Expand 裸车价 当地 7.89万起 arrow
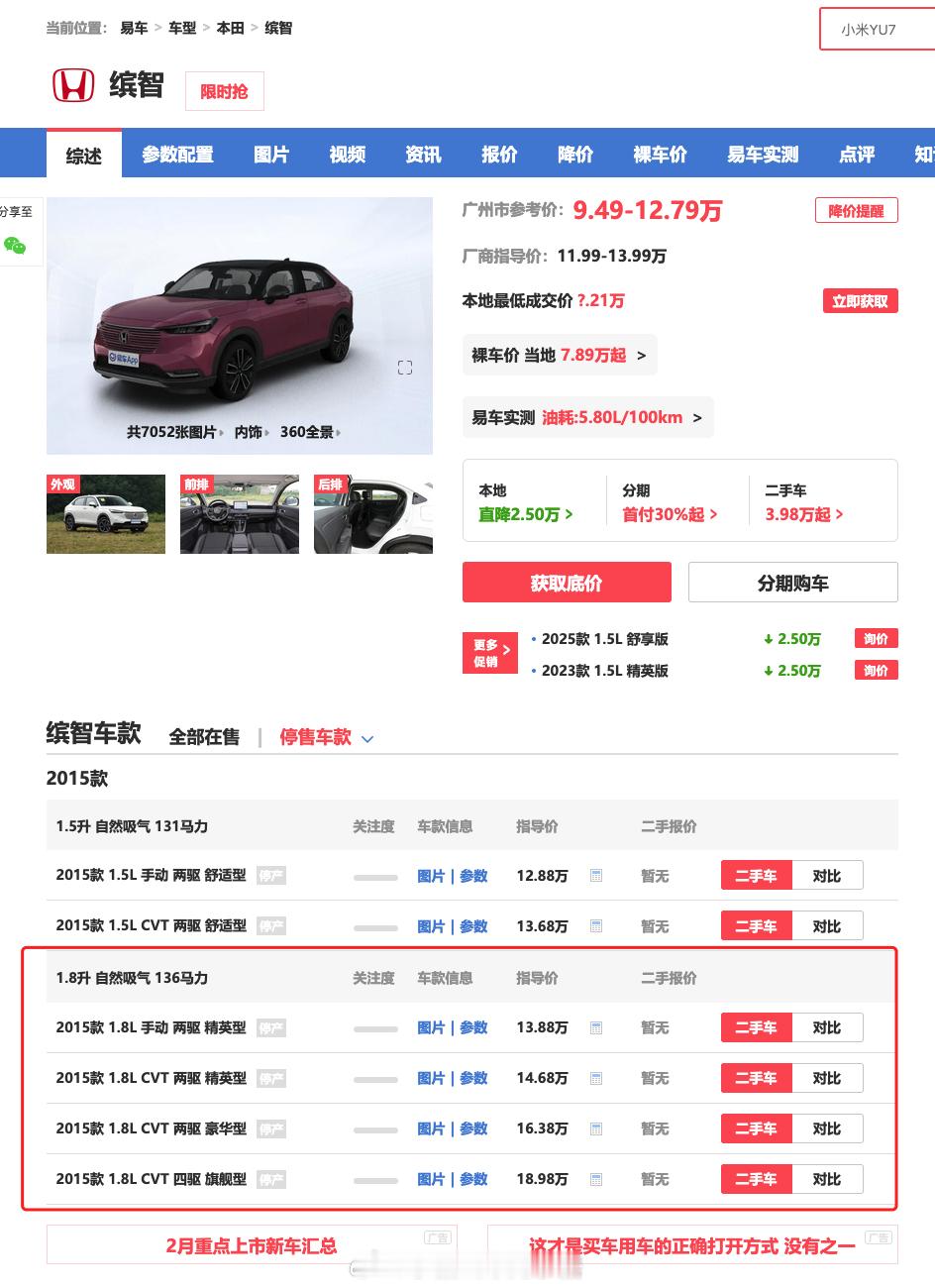The width and height of the screenshot is (935, 1288). pos(641,355)
